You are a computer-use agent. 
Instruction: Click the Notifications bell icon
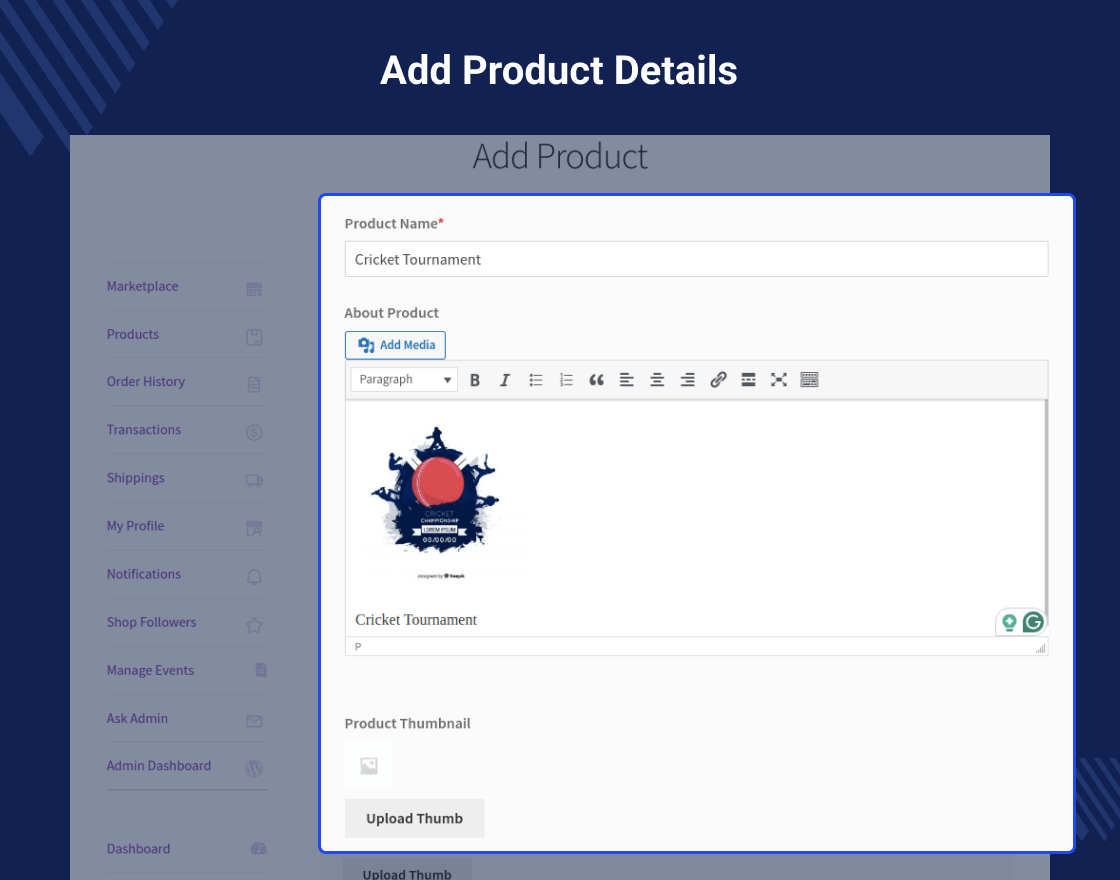click(x=254, y=577)
